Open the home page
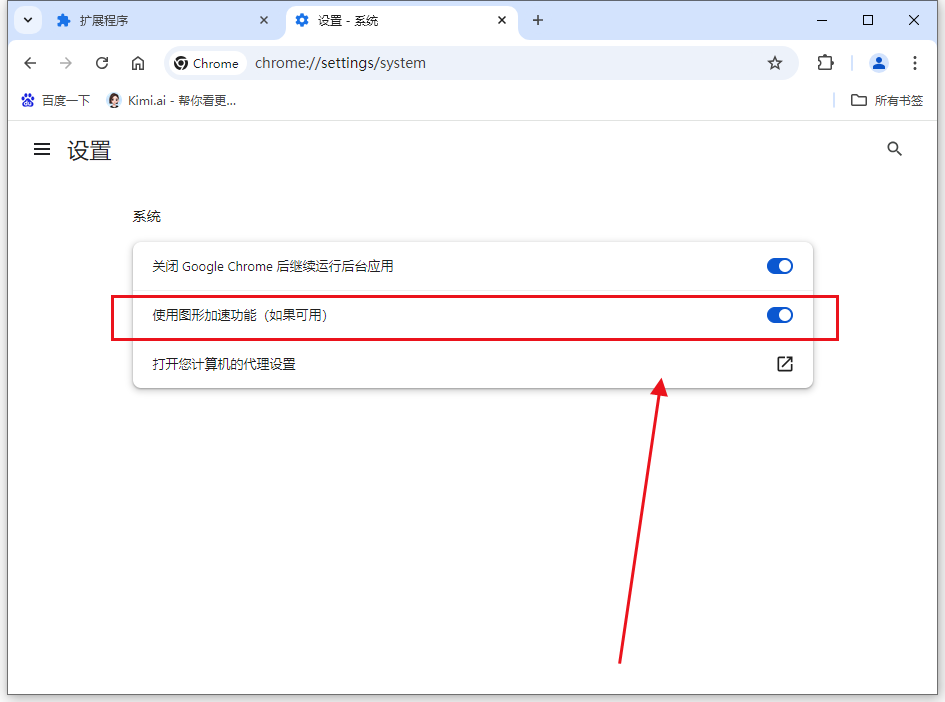945x702 pixels. click(x=138, y=63)
